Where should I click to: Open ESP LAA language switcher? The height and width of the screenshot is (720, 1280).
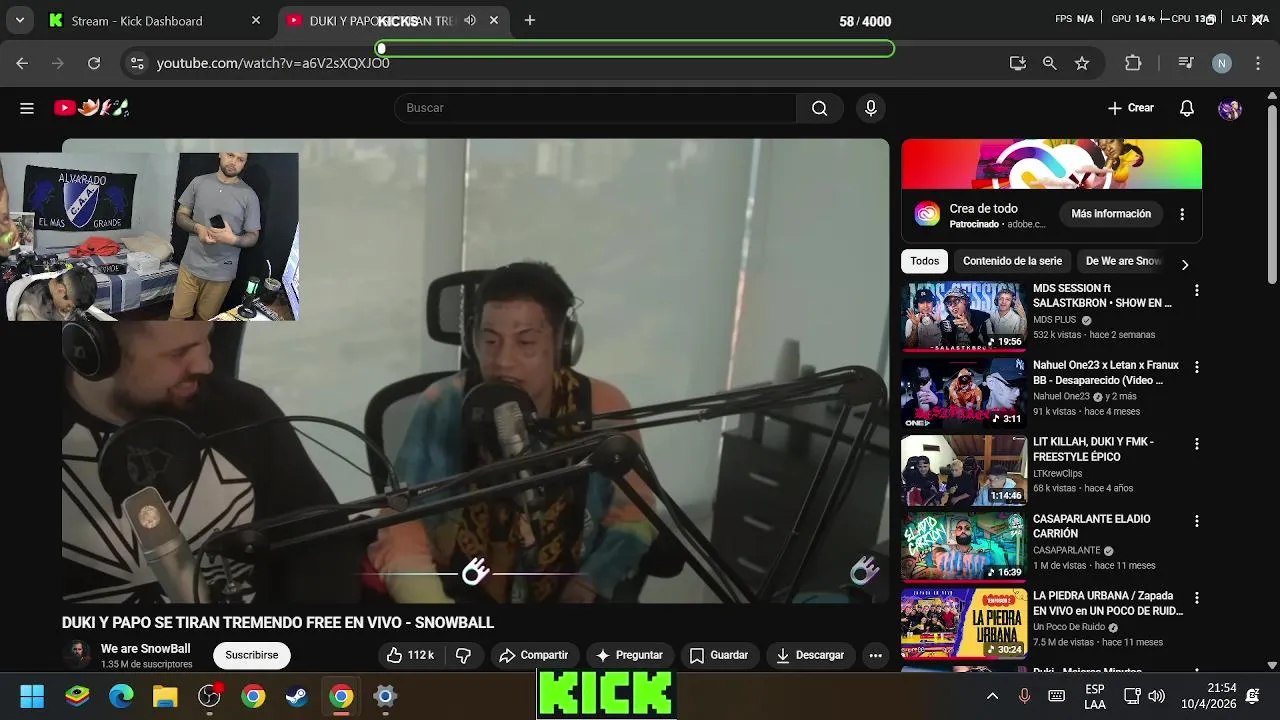click(x=1095, y=696)
